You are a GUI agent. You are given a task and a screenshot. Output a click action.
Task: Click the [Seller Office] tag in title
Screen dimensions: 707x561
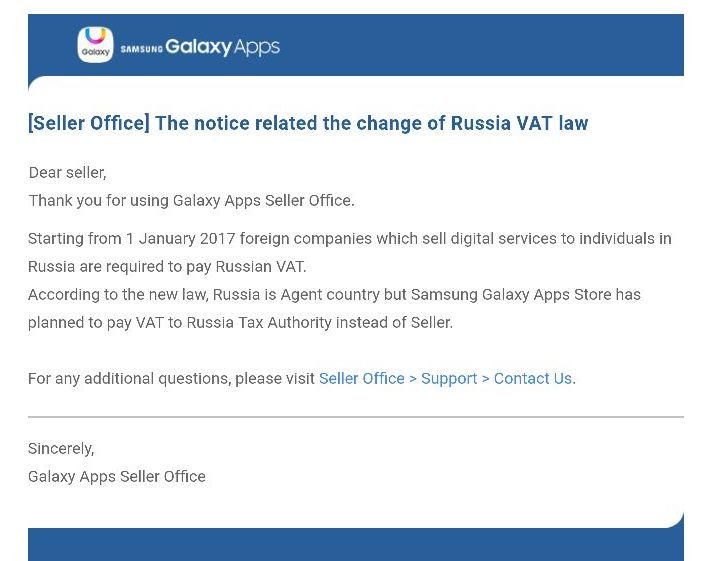89,124
